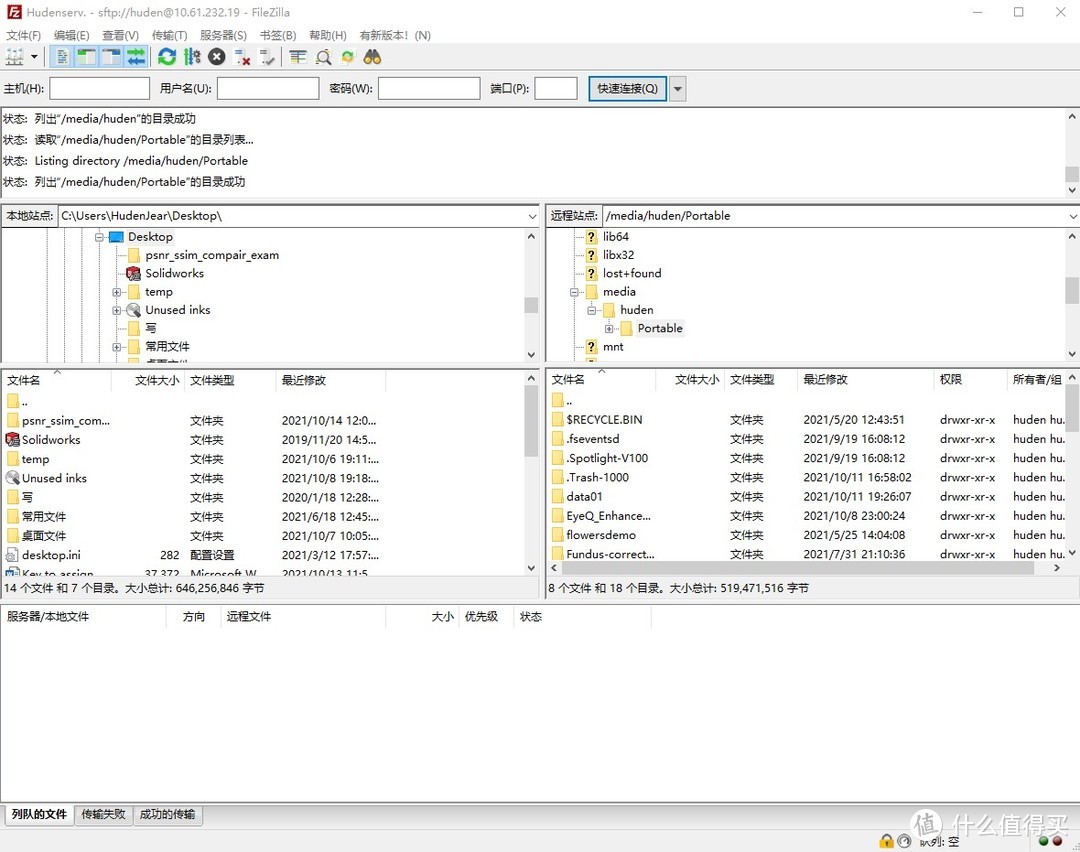Cancel current operation with the X icon
This screenshot has height=852, width=1080.
[x=217, y=57]
